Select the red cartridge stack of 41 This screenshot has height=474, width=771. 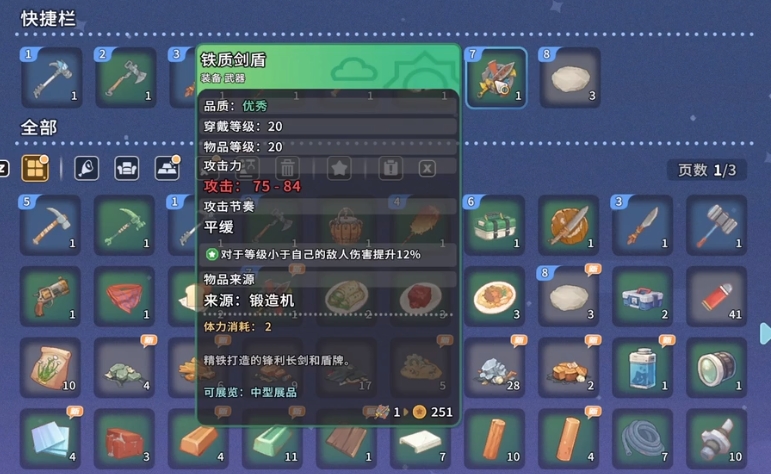pos(716,296)
